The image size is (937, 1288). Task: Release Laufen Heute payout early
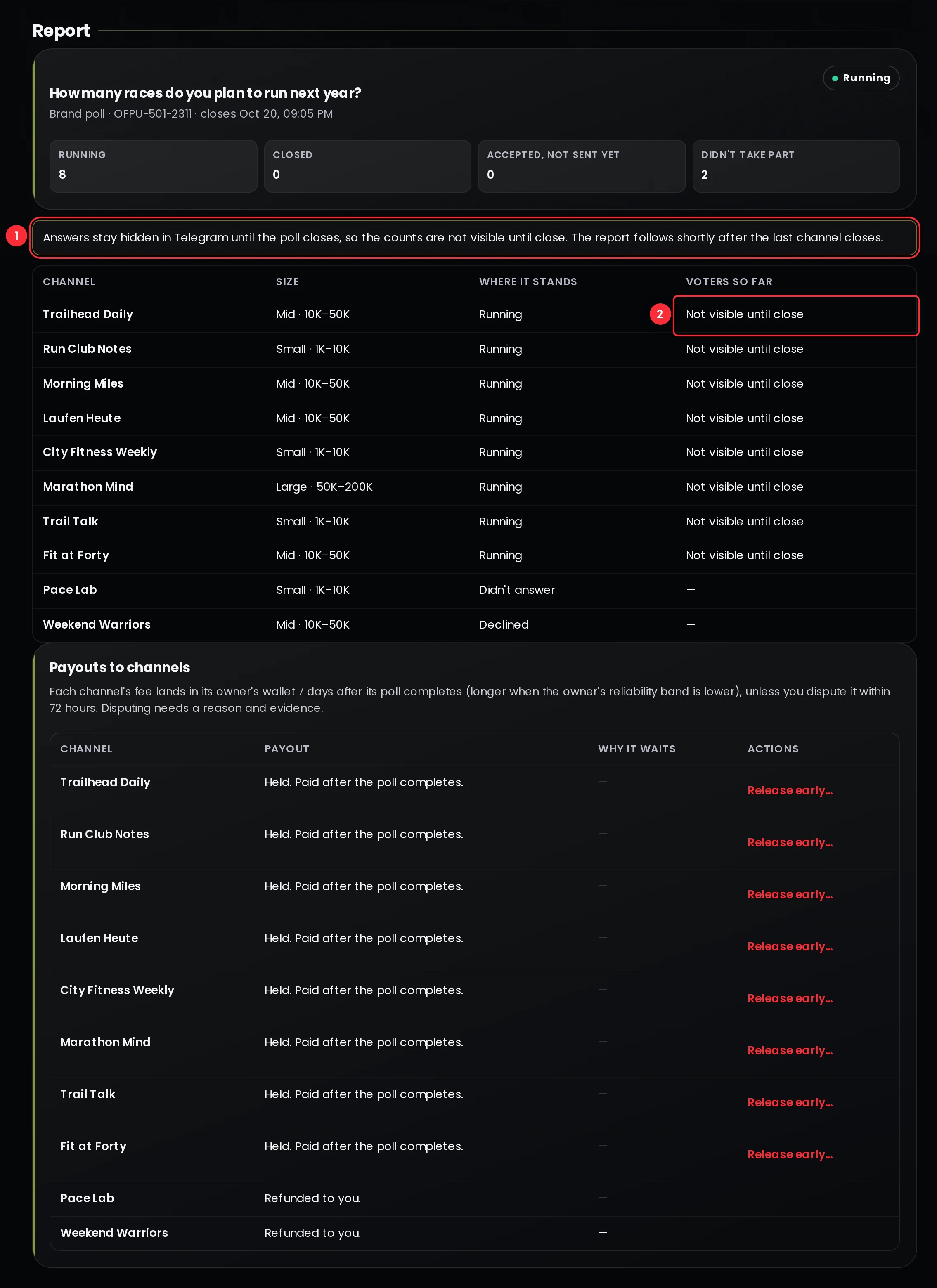(x=789, y=947)
